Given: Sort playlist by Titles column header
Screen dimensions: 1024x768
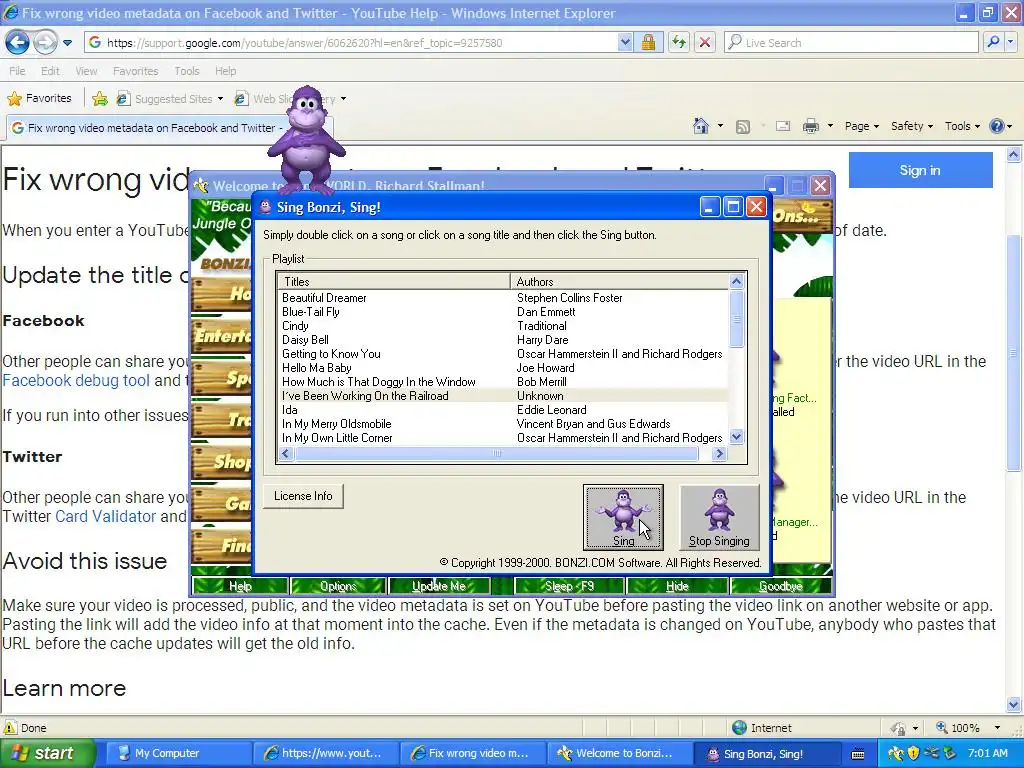Looking at the screenshot, I should [x=394, y=281].
